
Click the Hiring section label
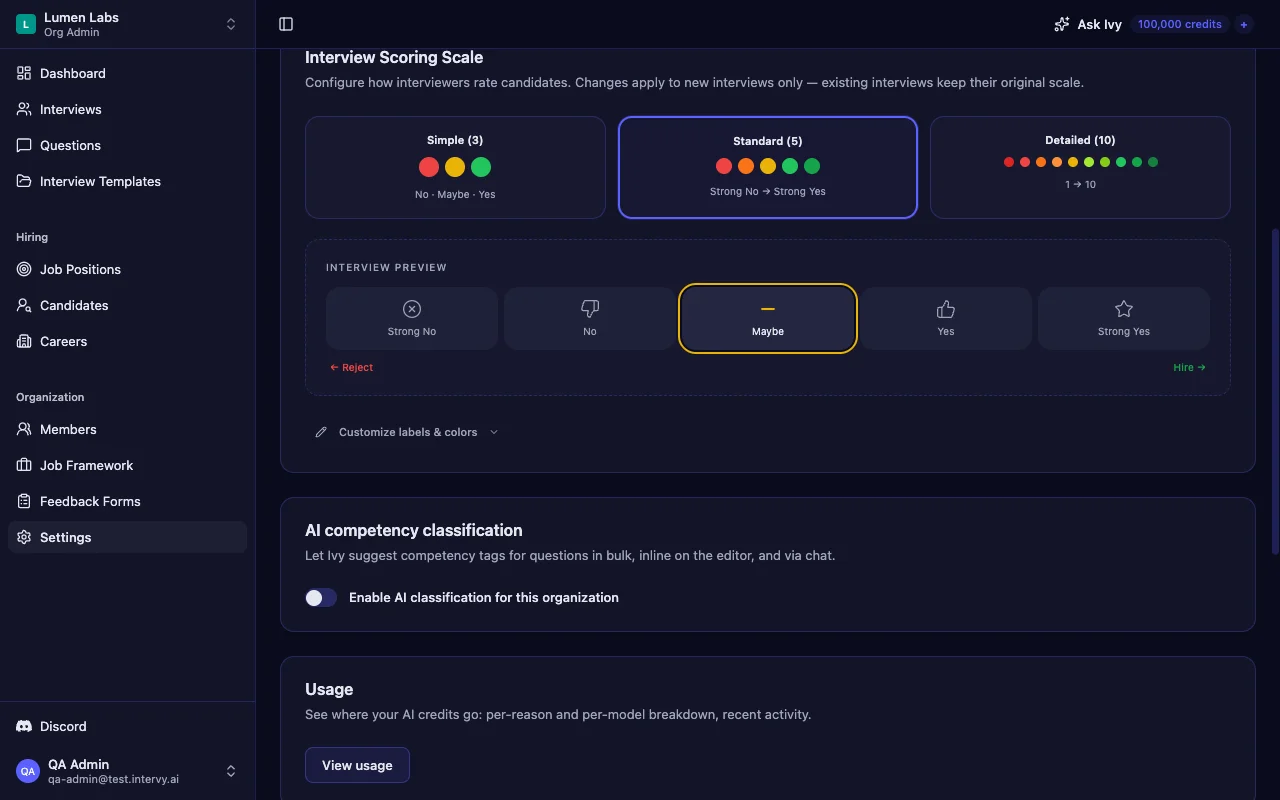tap(32, 237)
